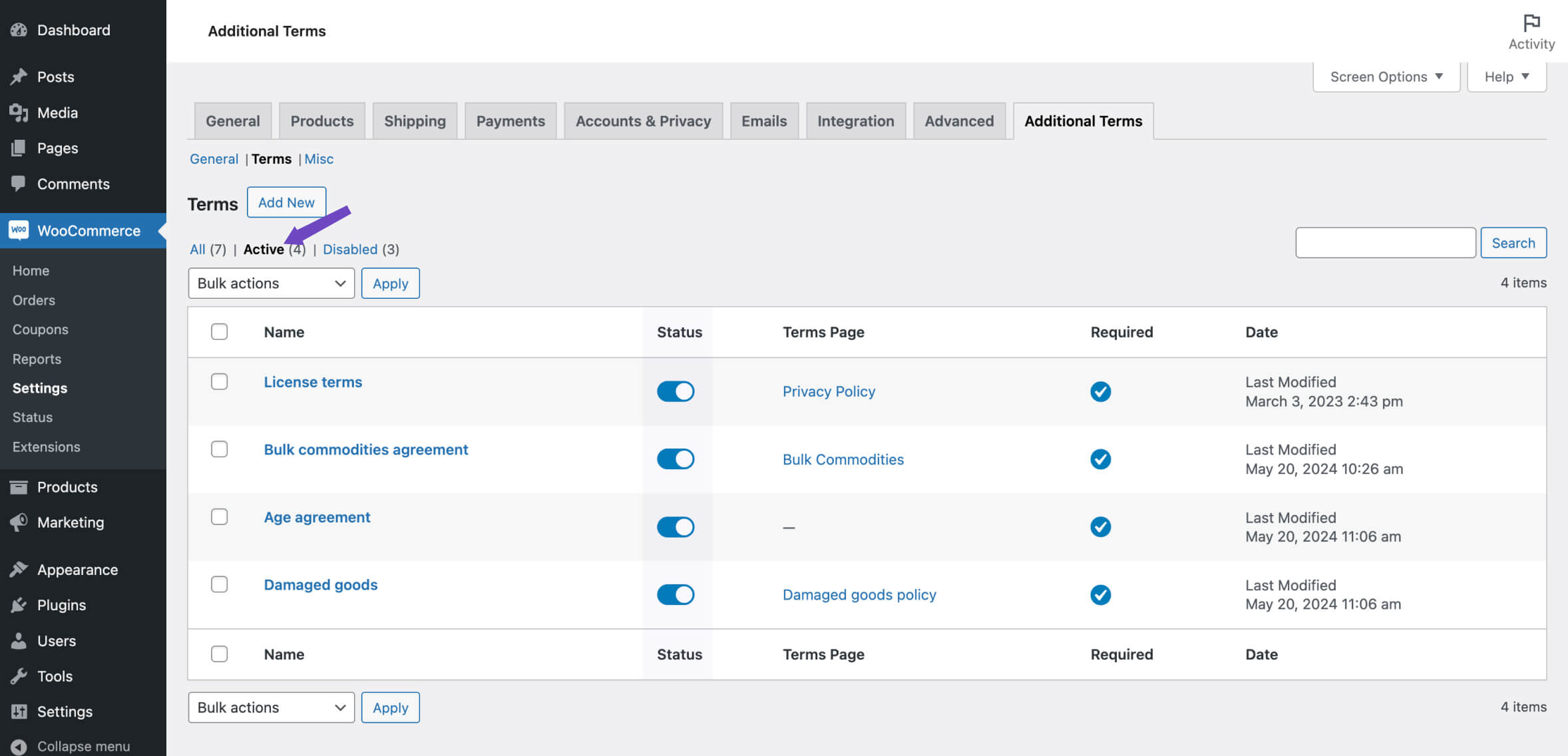
Task: Collapse the admin menu
Action: coord(19,745)
